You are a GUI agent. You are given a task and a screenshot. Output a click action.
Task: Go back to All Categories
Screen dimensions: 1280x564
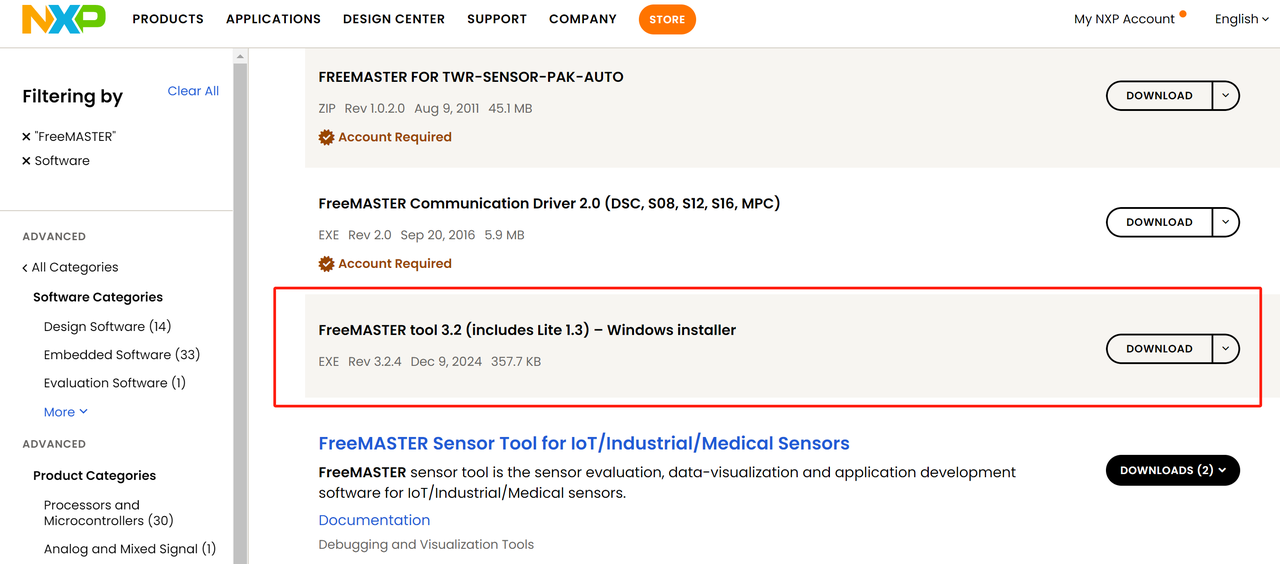(70, 267)
